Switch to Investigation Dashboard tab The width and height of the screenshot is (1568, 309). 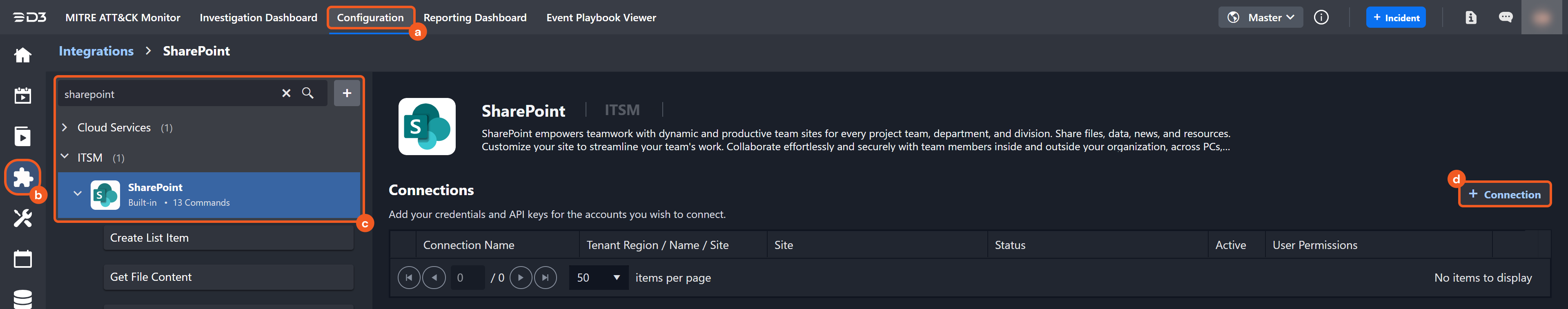click(258, 18)
